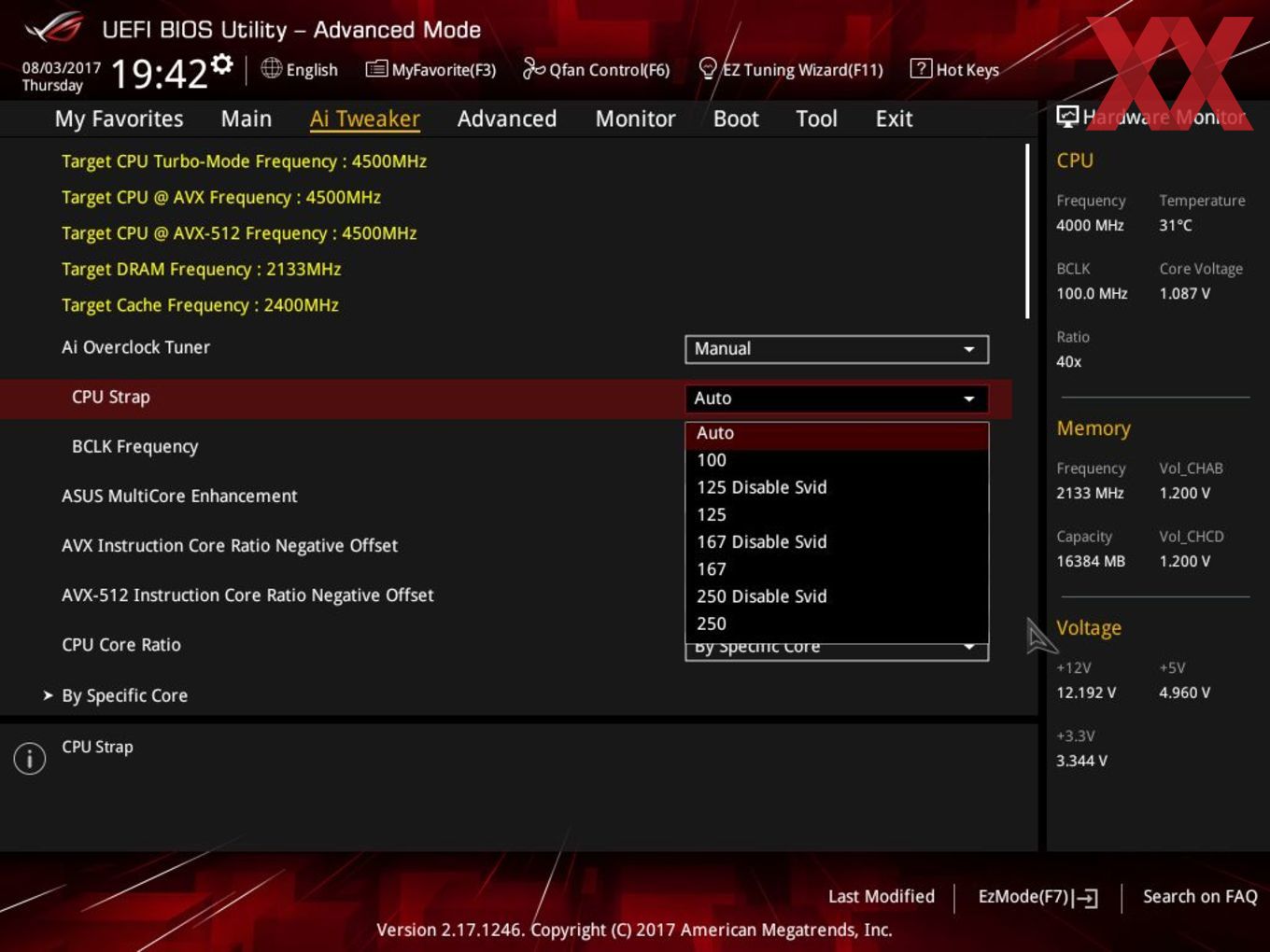Image resolution: width=1270 pixels, height=952 pixels.
Task: Select plain 125 strap option
Action: [837, 515]
